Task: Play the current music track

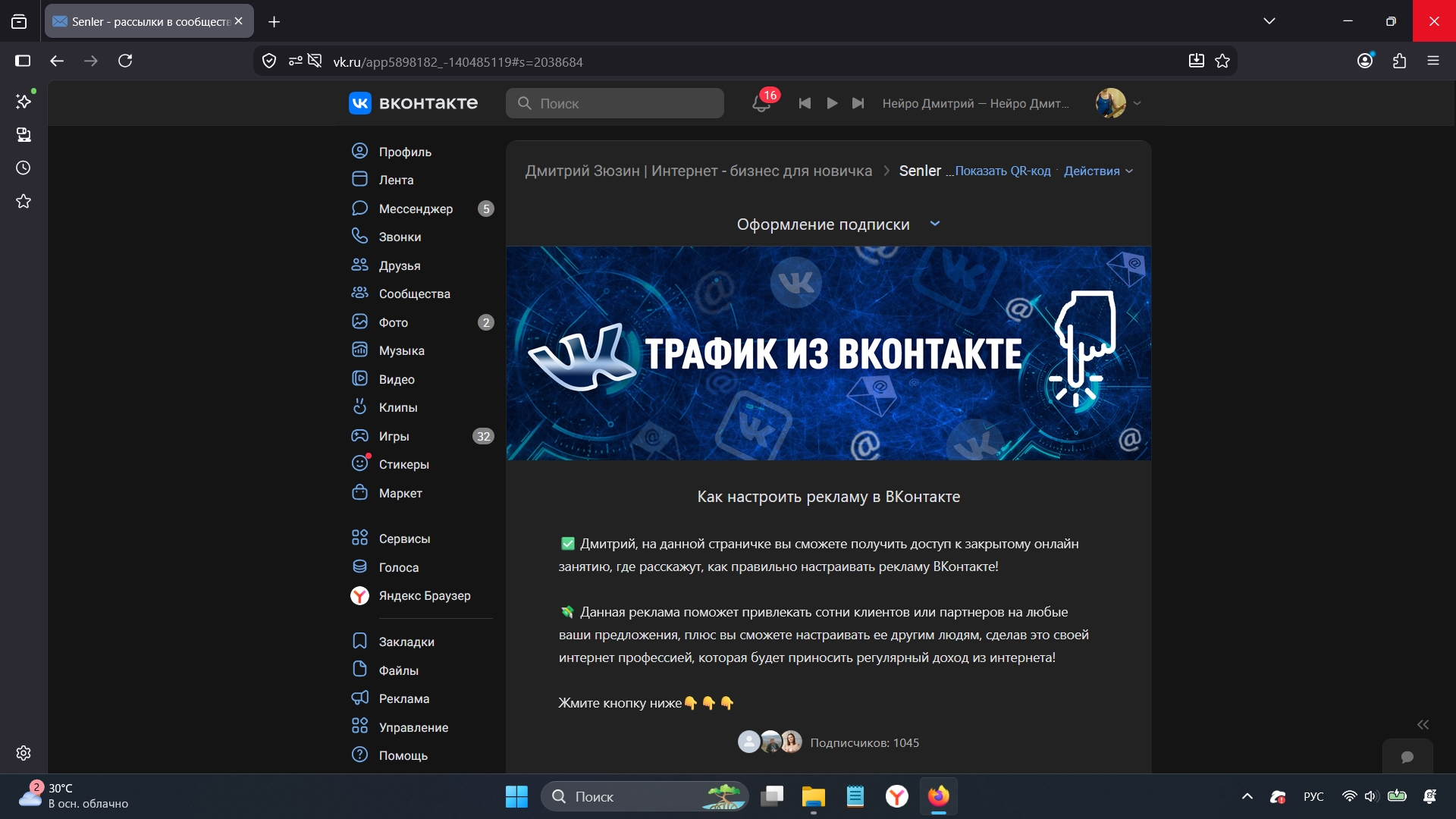Action: tap(832, 103)
